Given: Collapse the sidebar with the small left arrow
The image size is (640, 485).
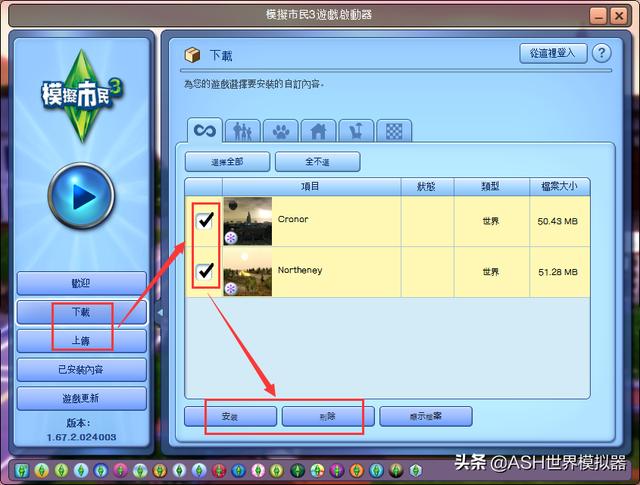Looking at the screenshot, I should 160,313.
